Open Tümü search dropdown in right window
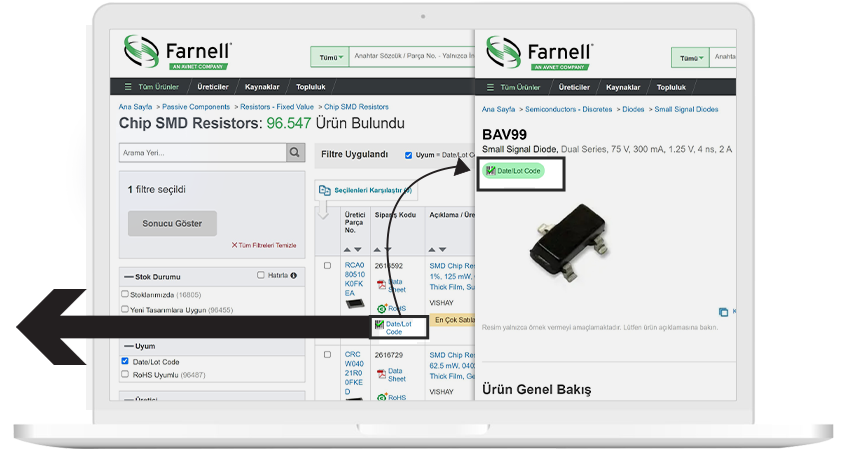Viewport: 850px width, 454px height. 690,57
